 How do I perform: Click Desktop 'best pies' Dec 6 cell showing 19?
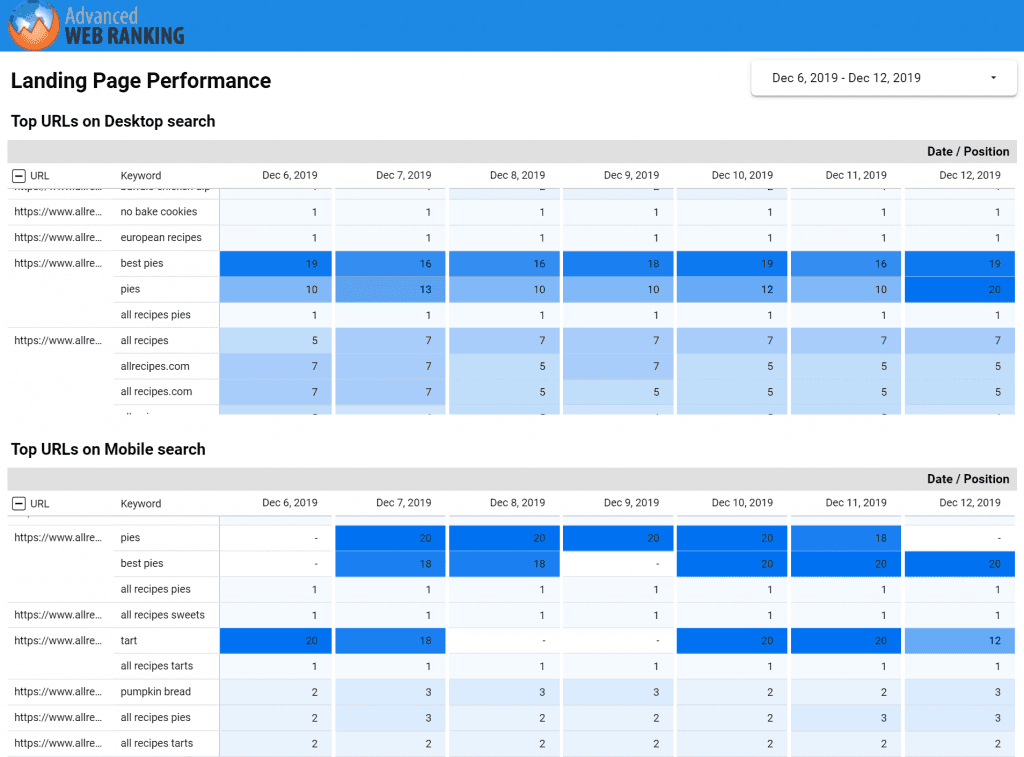coord(276,264)
